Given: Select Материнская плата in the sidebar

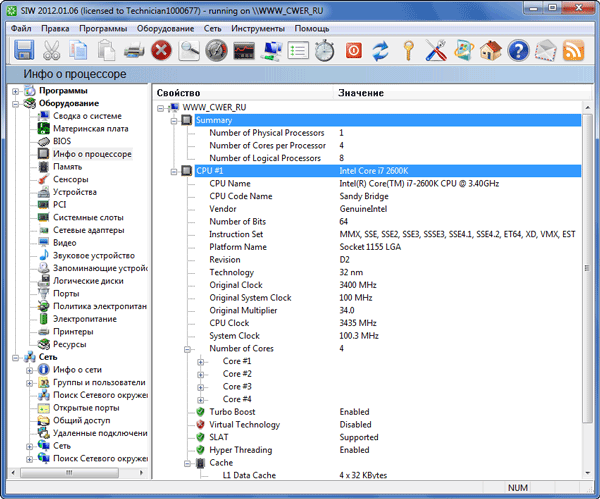Looking at the screenshot, I should click(90, 128).
